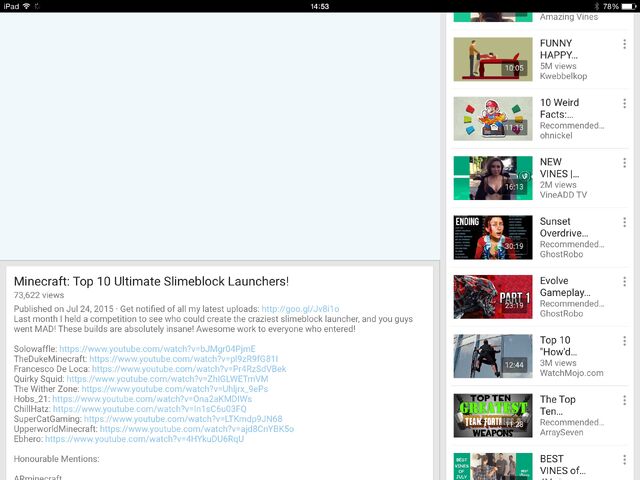Viewport: 640px width, 480px height.
Task: Open options menu for Top 10 "How'd video
Action: coord(624,341)
